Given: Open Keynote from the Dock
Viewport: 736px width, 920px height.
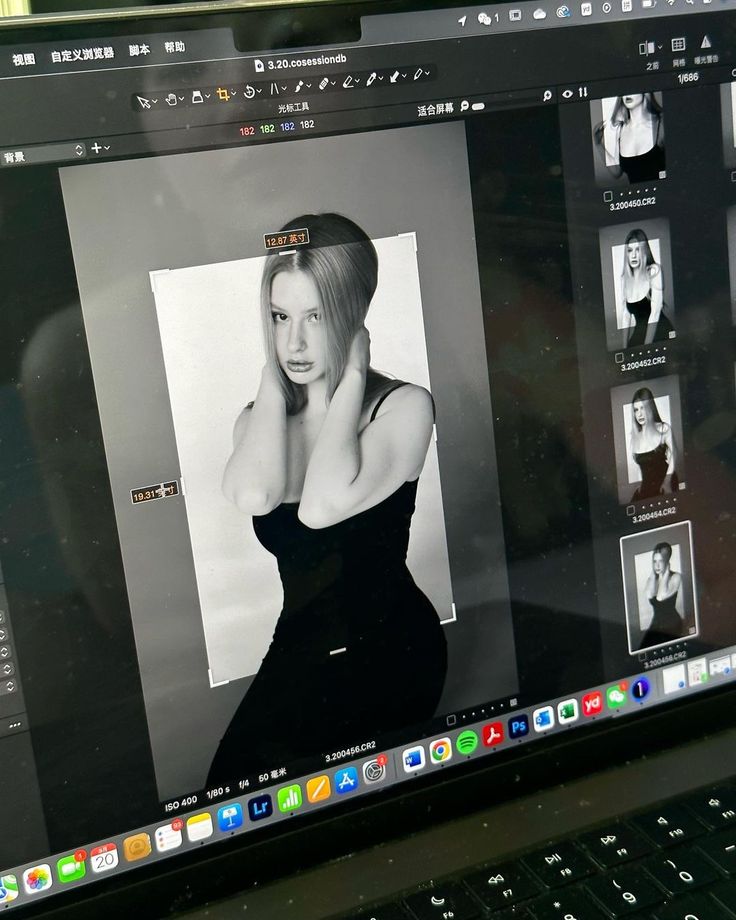Looking at the screenshot, I should point(230,817).
